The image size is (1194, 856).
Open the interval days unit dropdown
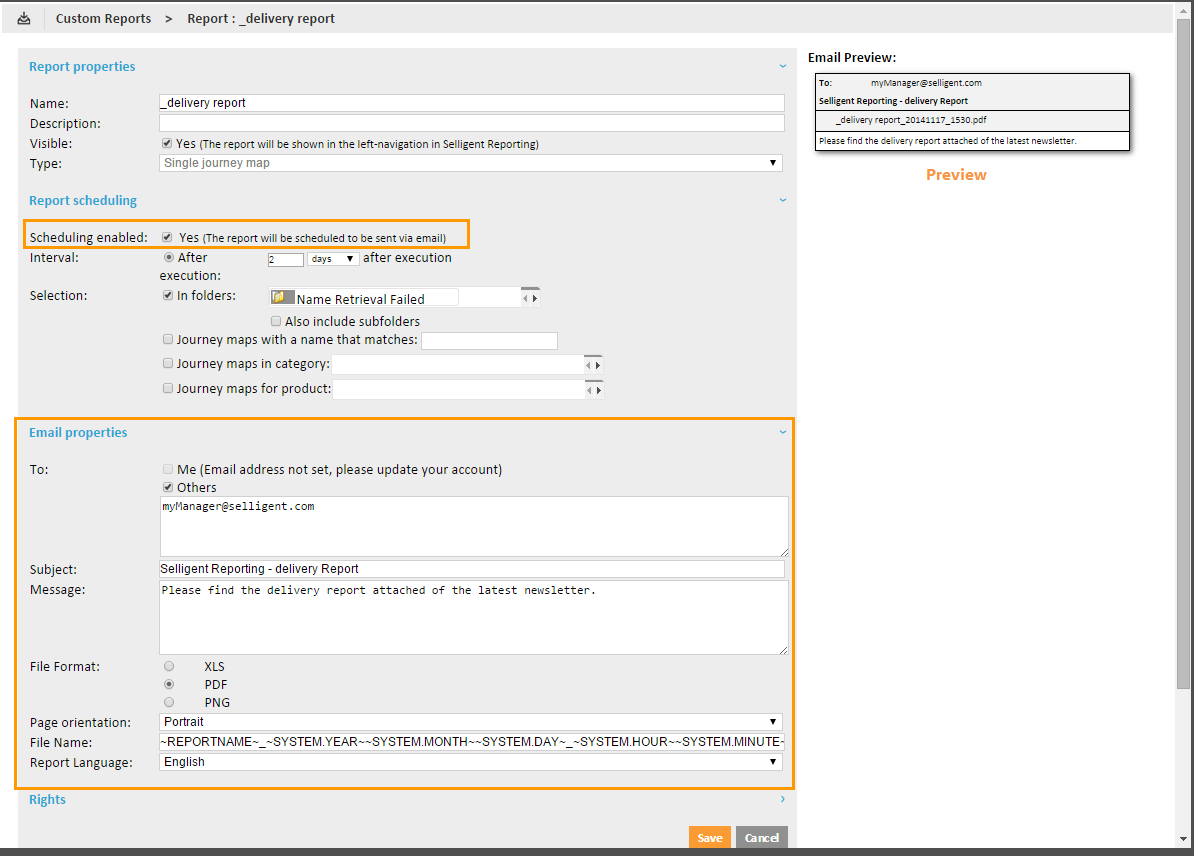333,259
